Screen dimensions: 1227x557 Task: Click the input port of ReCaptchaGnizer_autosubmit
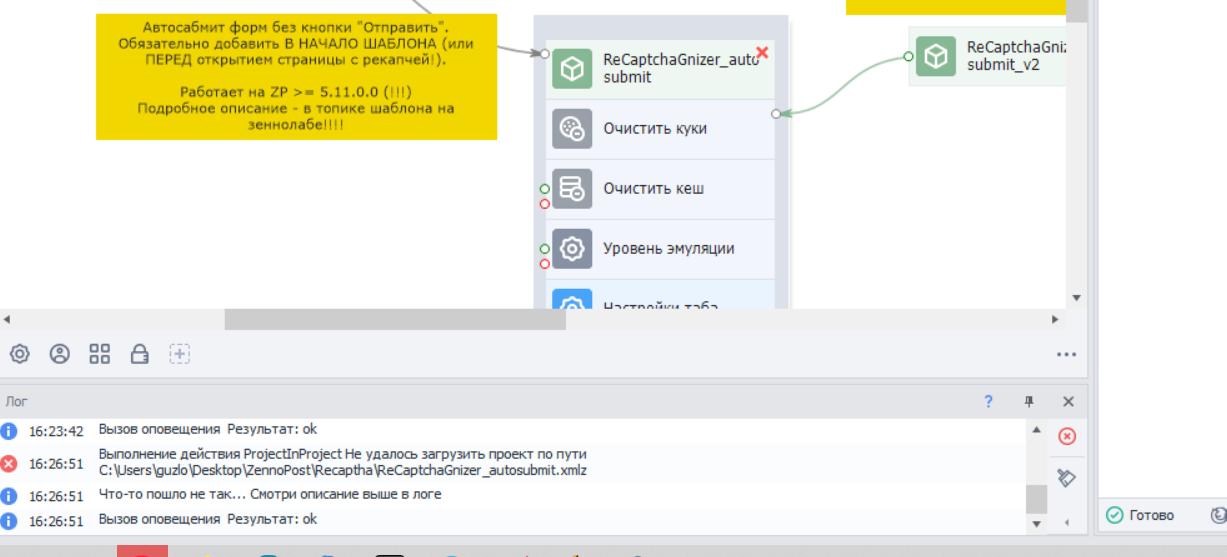point(545,54)
